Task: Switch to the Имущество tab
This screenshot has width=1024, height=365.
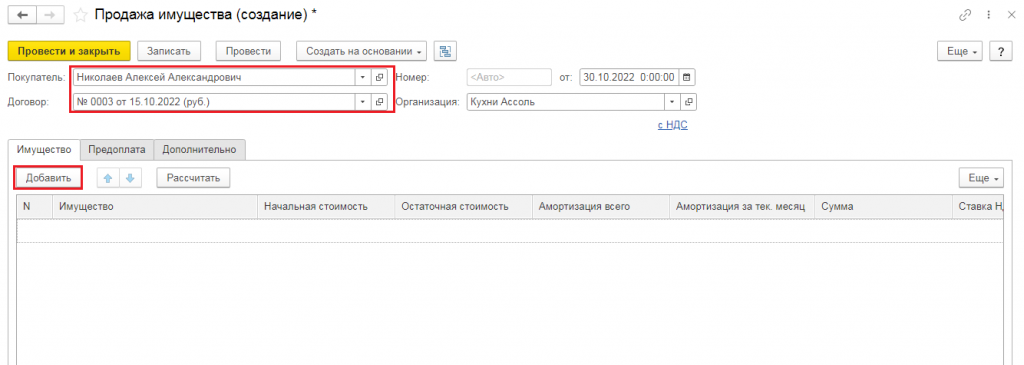Action: 44,149
